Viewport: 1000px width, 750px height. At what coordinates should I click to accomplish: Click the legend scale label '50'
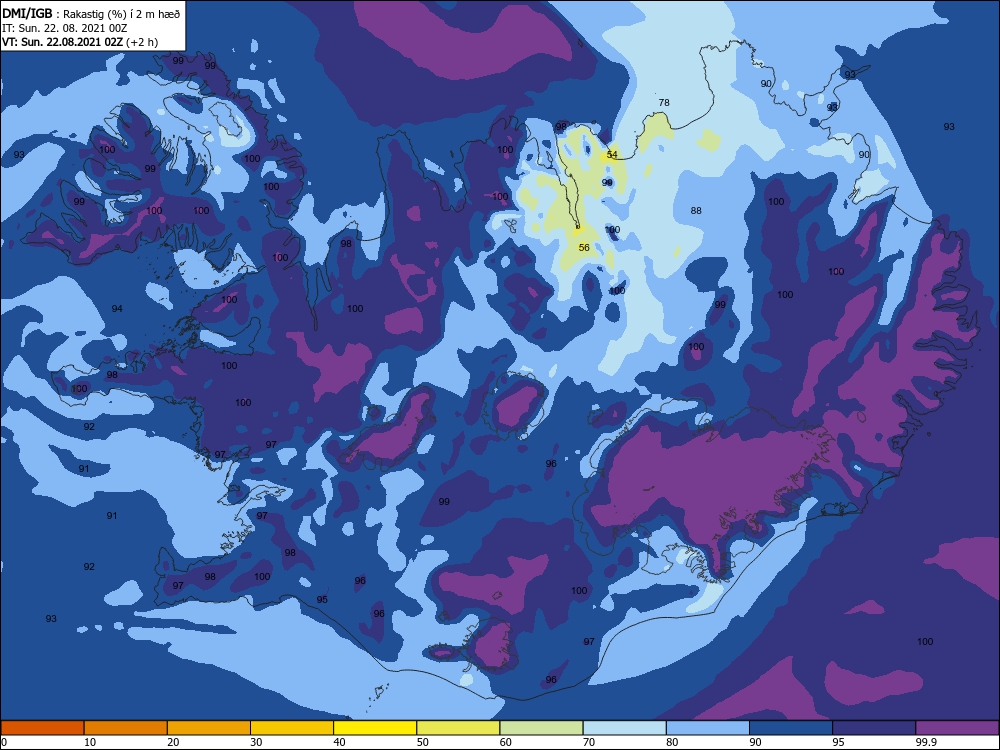pos(423,742)
